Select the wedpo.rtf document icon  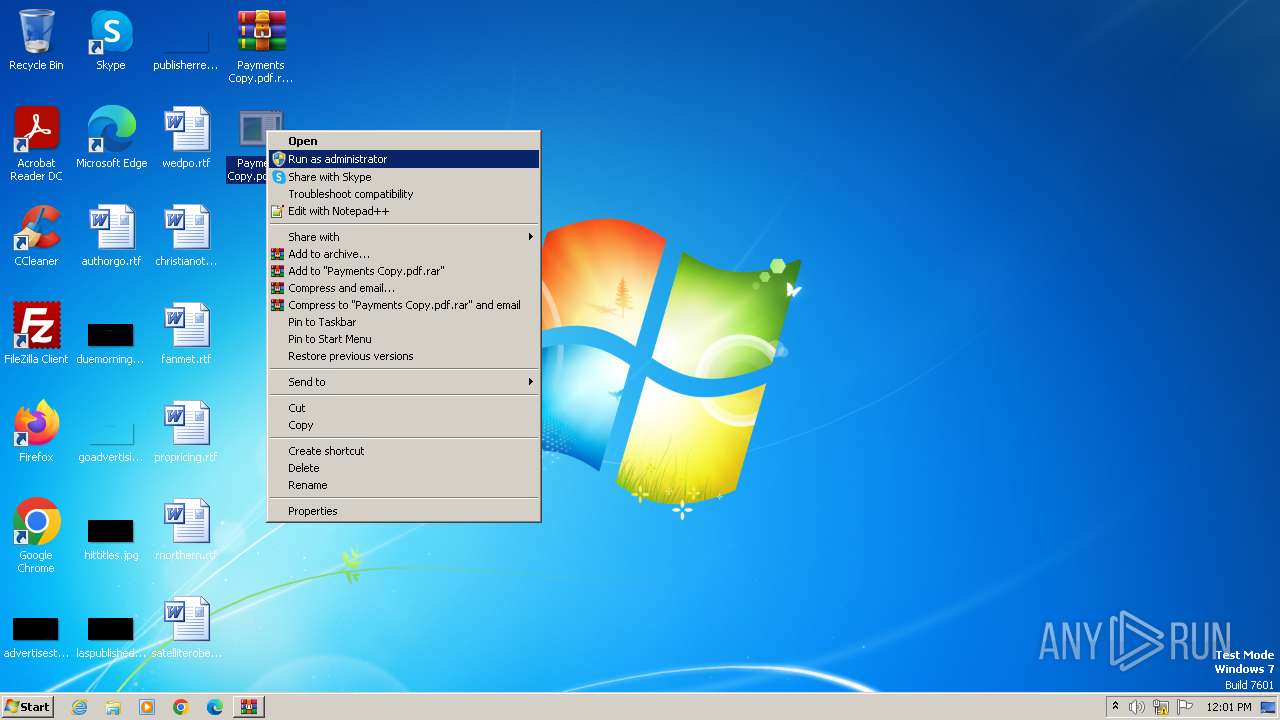click(186, 138)
